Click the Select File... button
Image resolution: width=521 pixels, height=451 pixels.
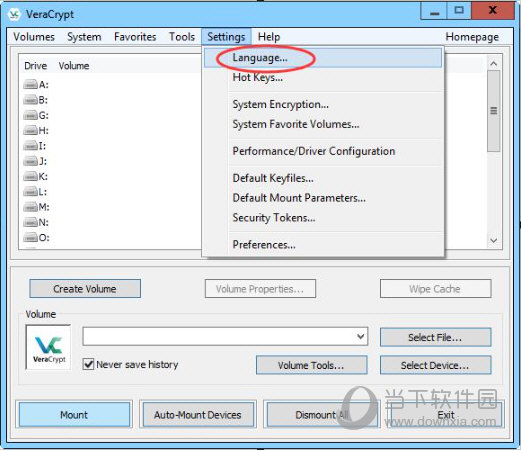435,337
